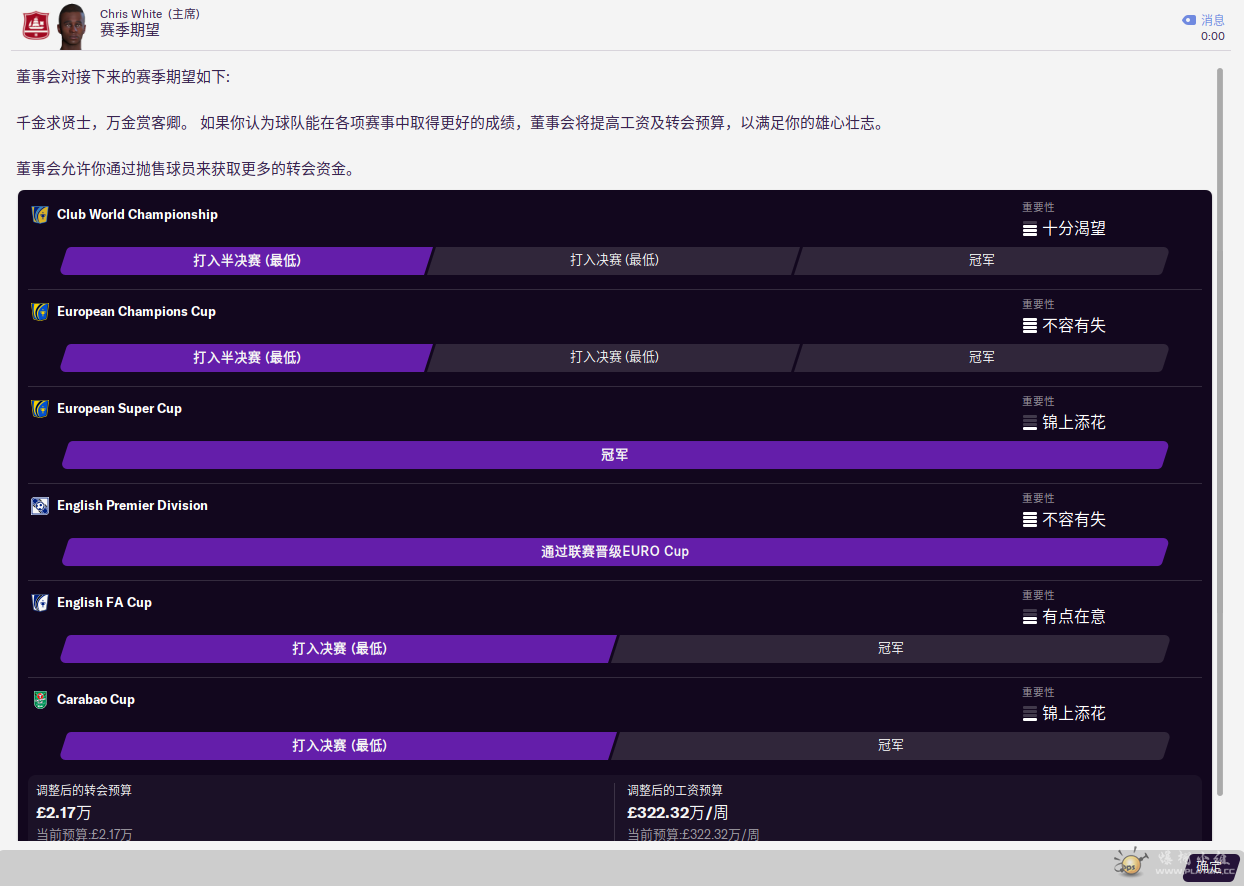Select 打入决赛 for European Champions Cup
The width and height of the screenshot is (1244, 886).
[x=614, y=358]
